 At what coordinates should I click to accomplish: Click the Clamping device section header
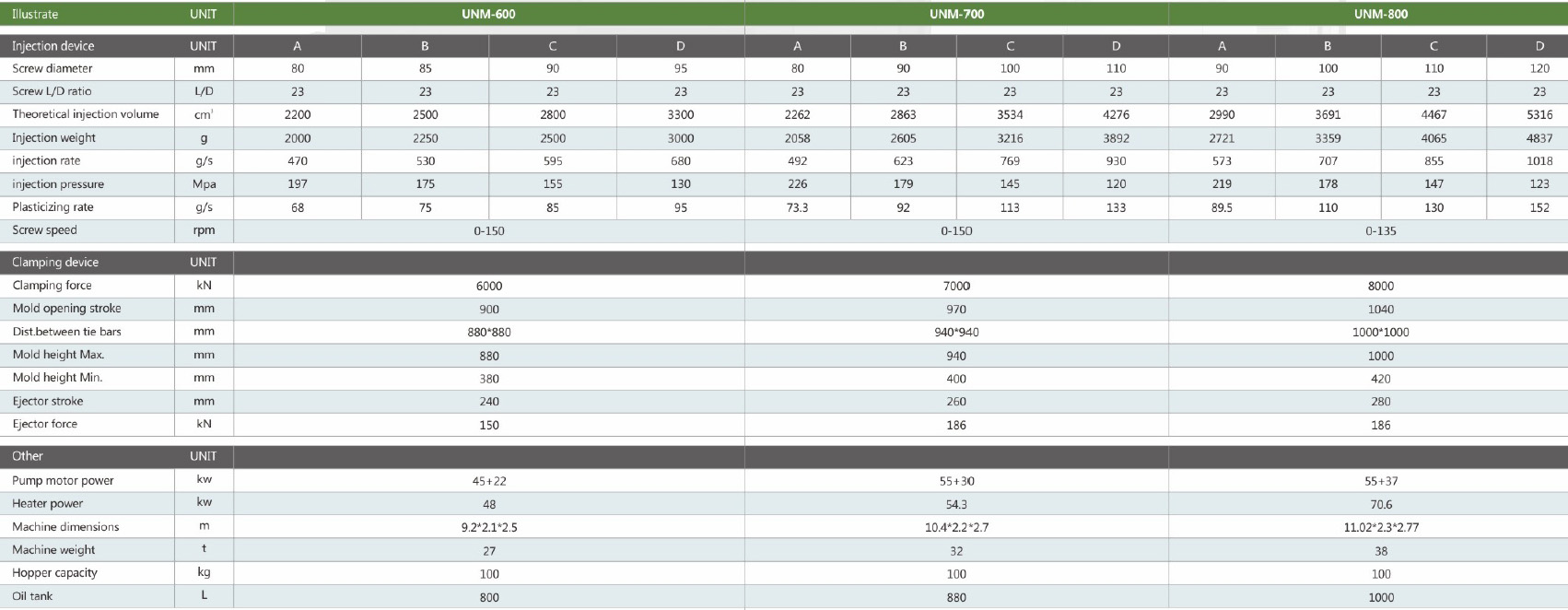(55, 262)
